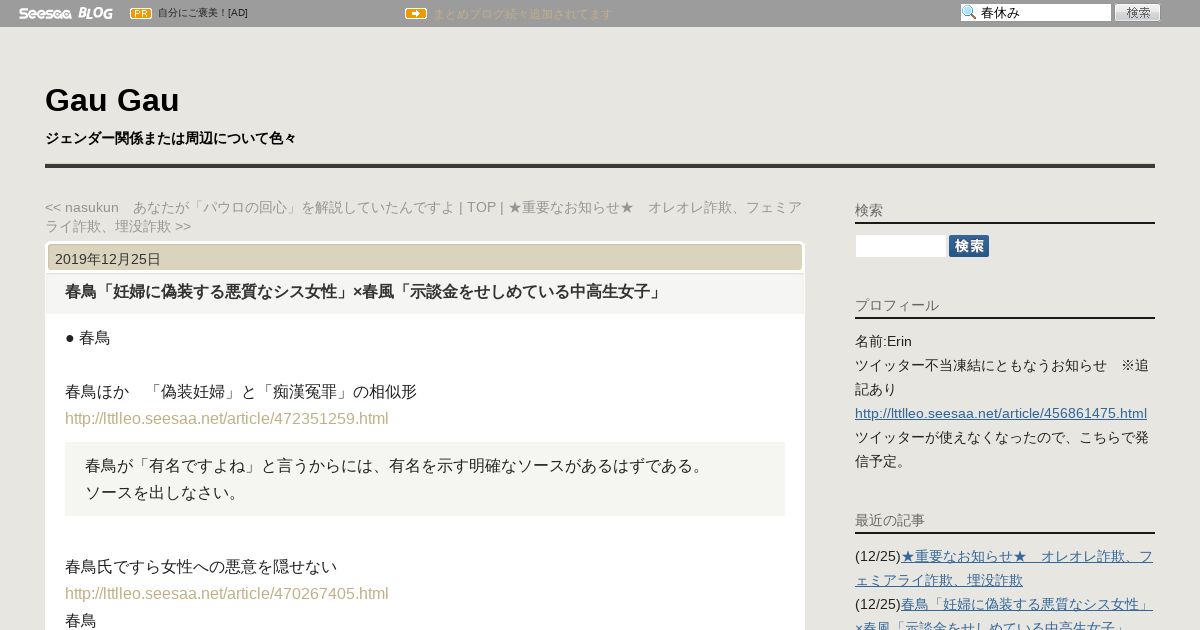Click the bullet line ● 春鳥
1200x630 pixels.
point(87,338)
